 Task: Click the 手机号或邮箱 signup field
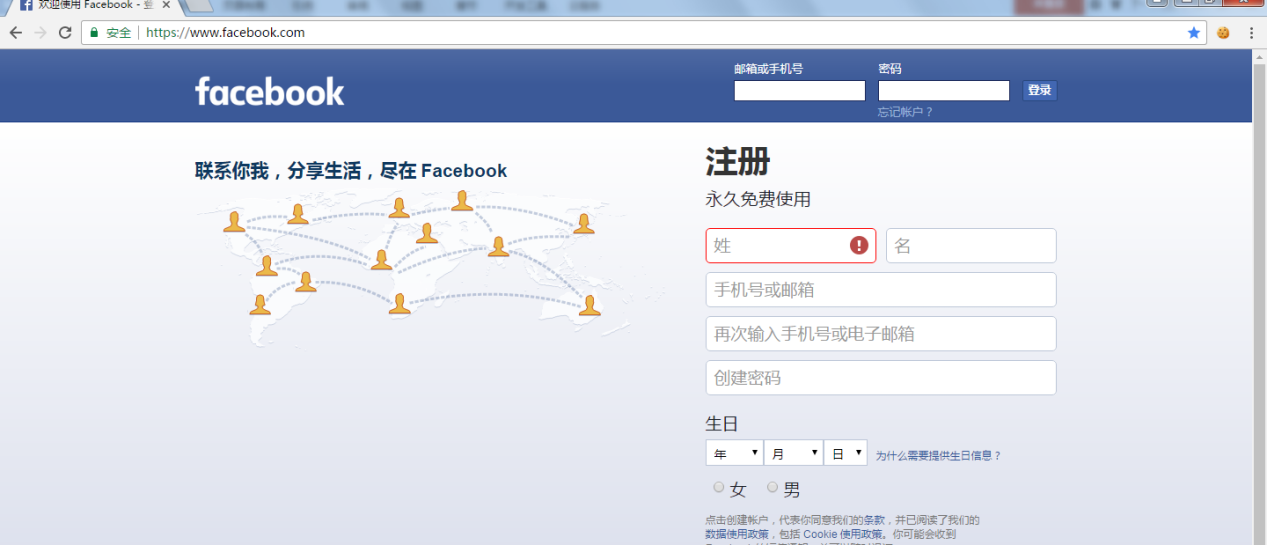click(x=881, y=290)
